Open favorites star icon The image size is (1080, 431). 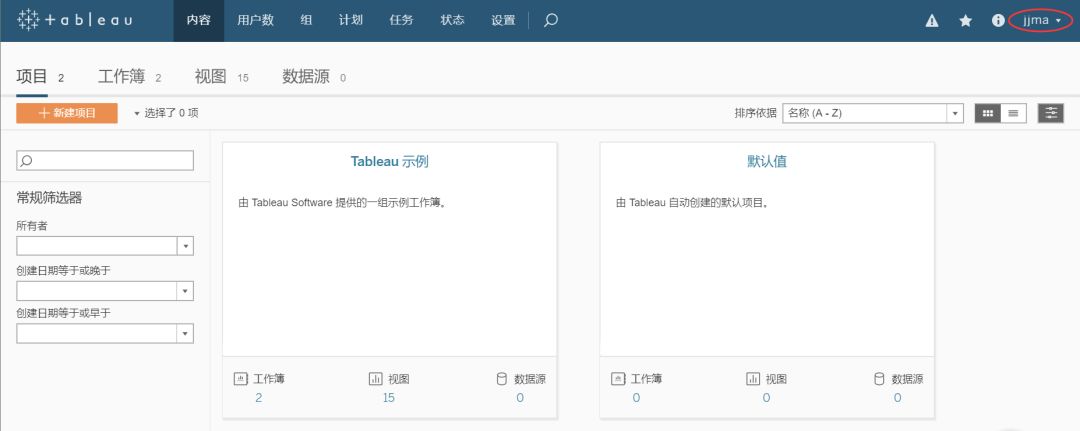coord(966,21)
